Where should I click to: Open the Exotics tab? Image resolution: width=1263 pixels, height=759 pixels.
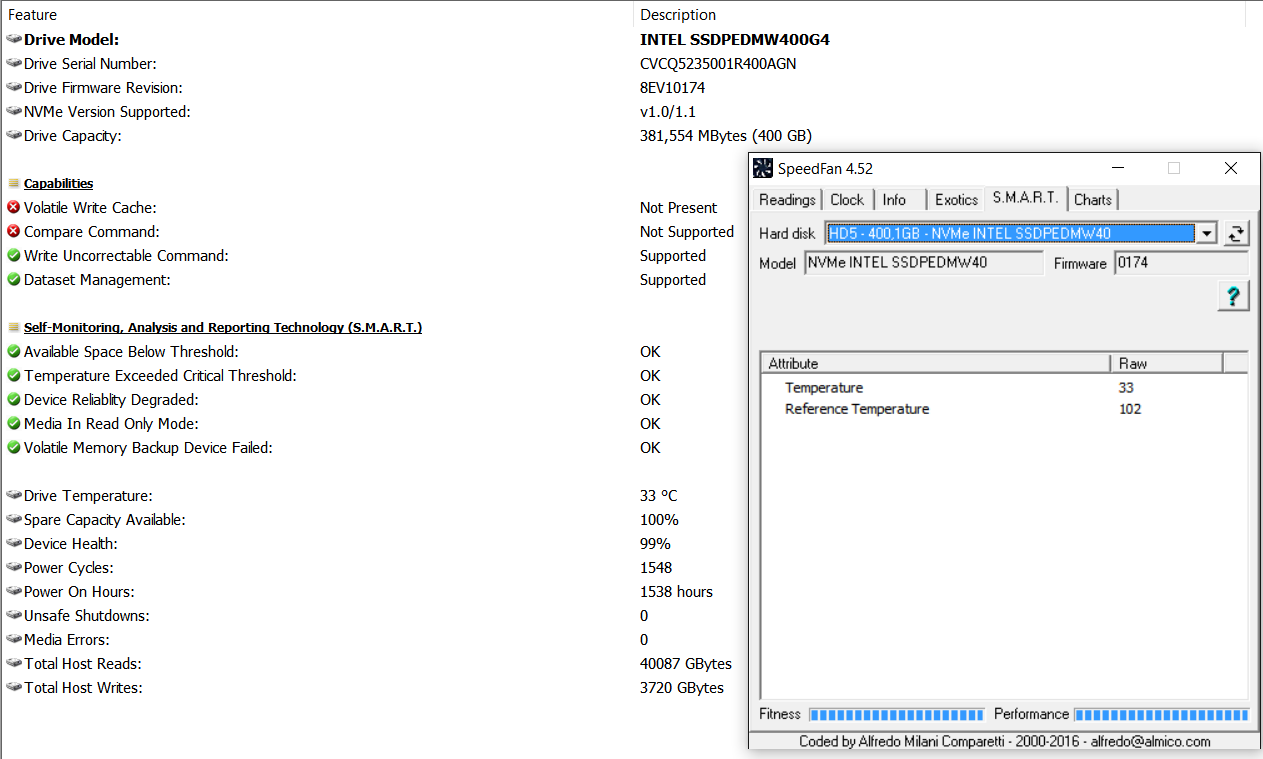click(x=956, y=200)
